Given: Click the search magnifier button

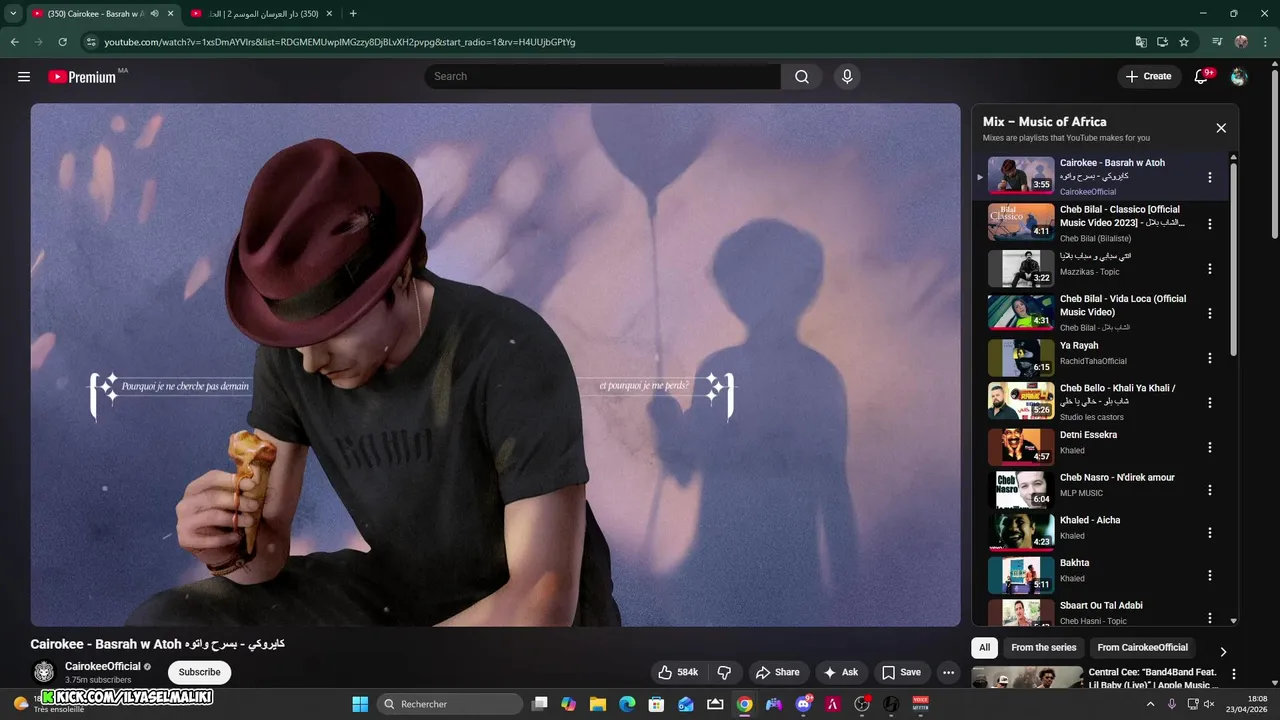Looking at the screenshot, I should click(x=802, y=77).
